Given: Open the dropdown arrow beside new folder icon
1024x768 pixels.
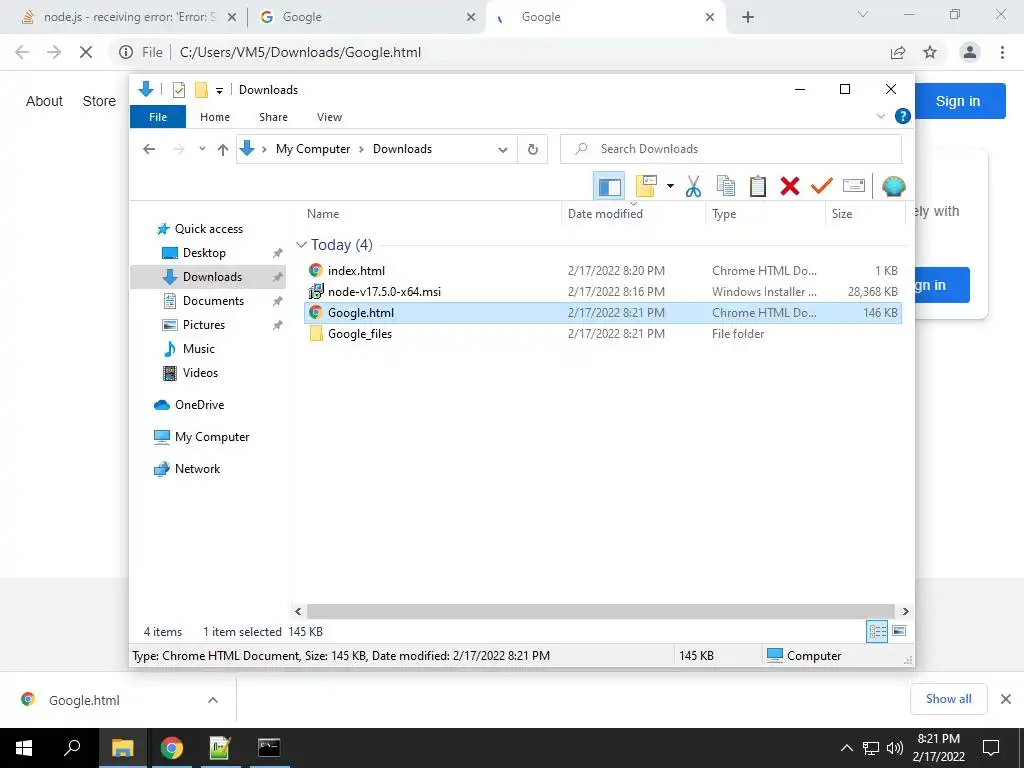Looking at the screenshot, I should pos(670,187).
